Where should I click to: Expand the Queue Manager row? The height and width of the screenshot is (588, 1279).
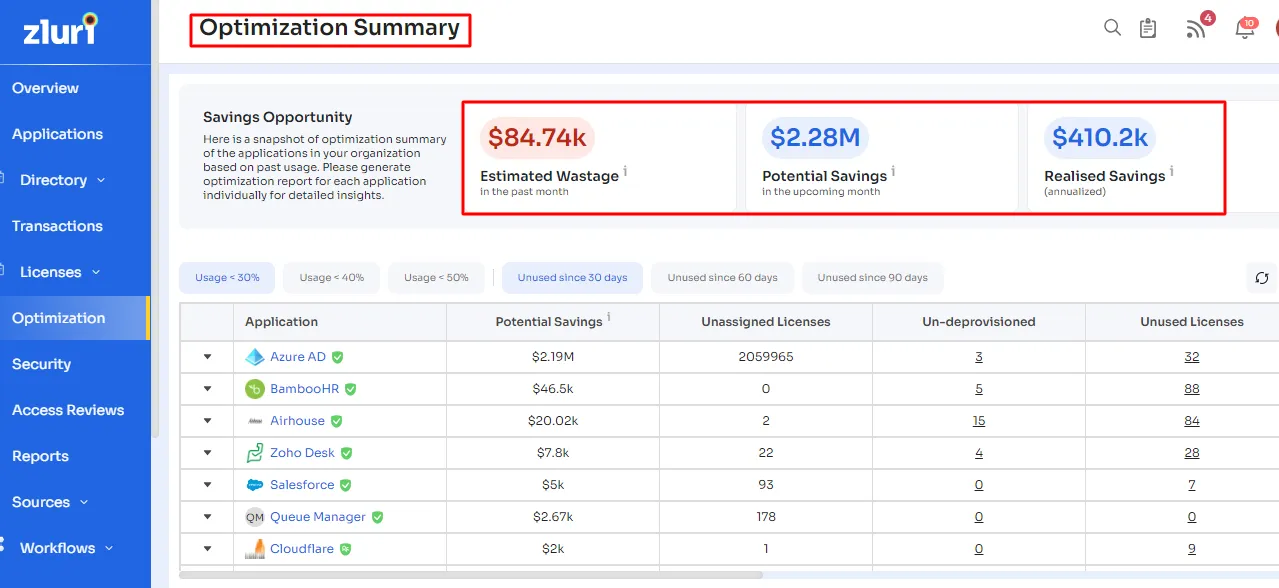click(x=207, y=517)
